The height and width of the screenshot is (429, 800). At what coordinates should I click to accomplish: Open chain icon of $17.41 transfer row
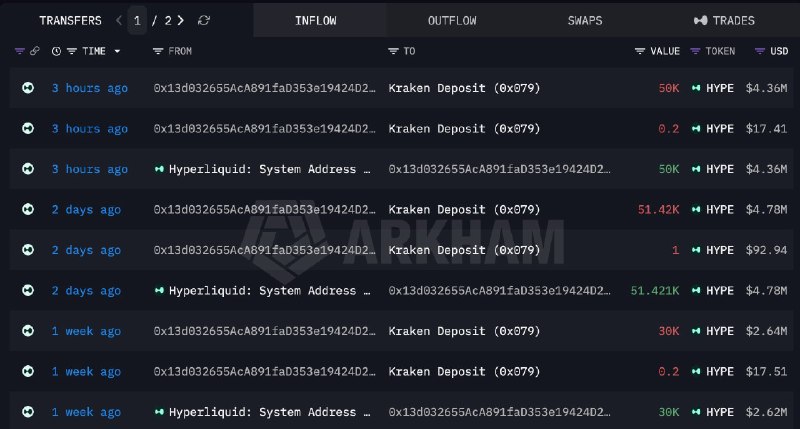click(x=28, y=128)
